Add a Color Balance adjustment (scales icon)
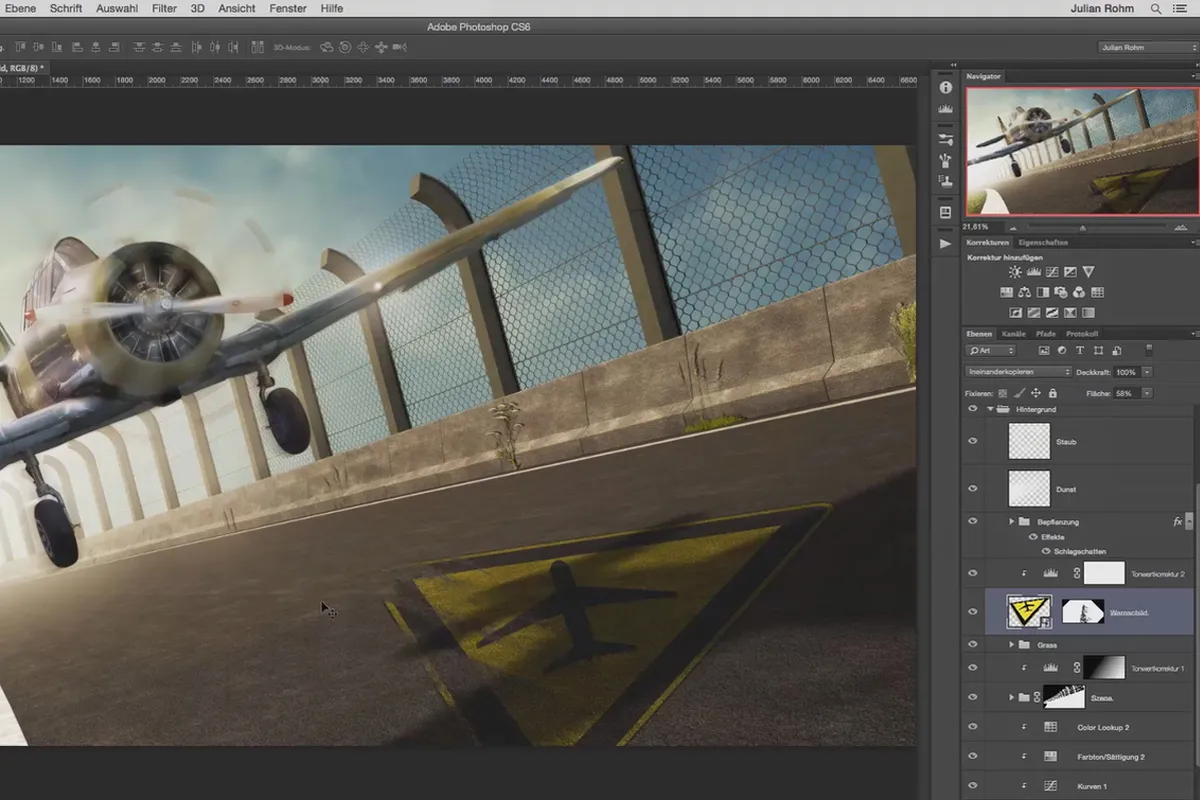 1024,293
